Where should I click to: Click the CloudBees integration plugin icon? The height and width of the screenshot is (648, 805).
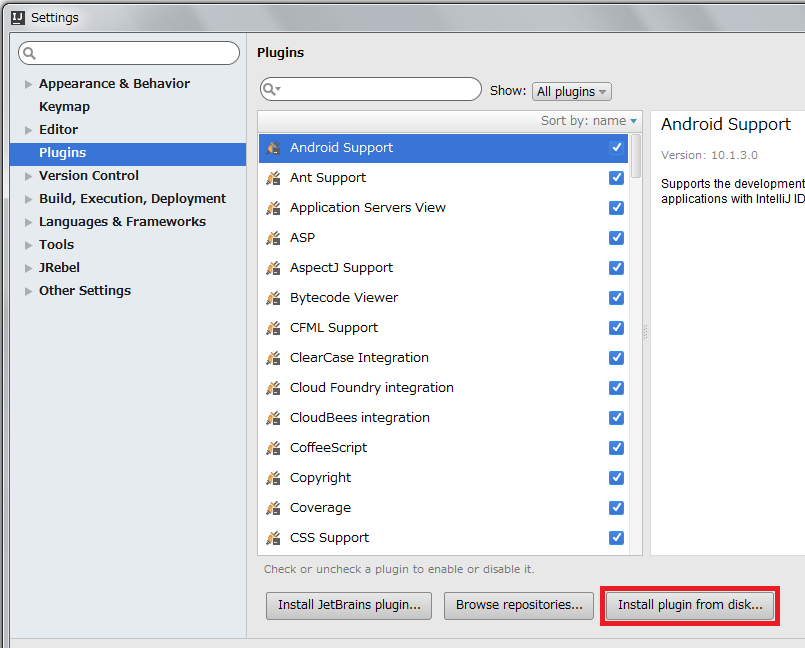(273, 418)
